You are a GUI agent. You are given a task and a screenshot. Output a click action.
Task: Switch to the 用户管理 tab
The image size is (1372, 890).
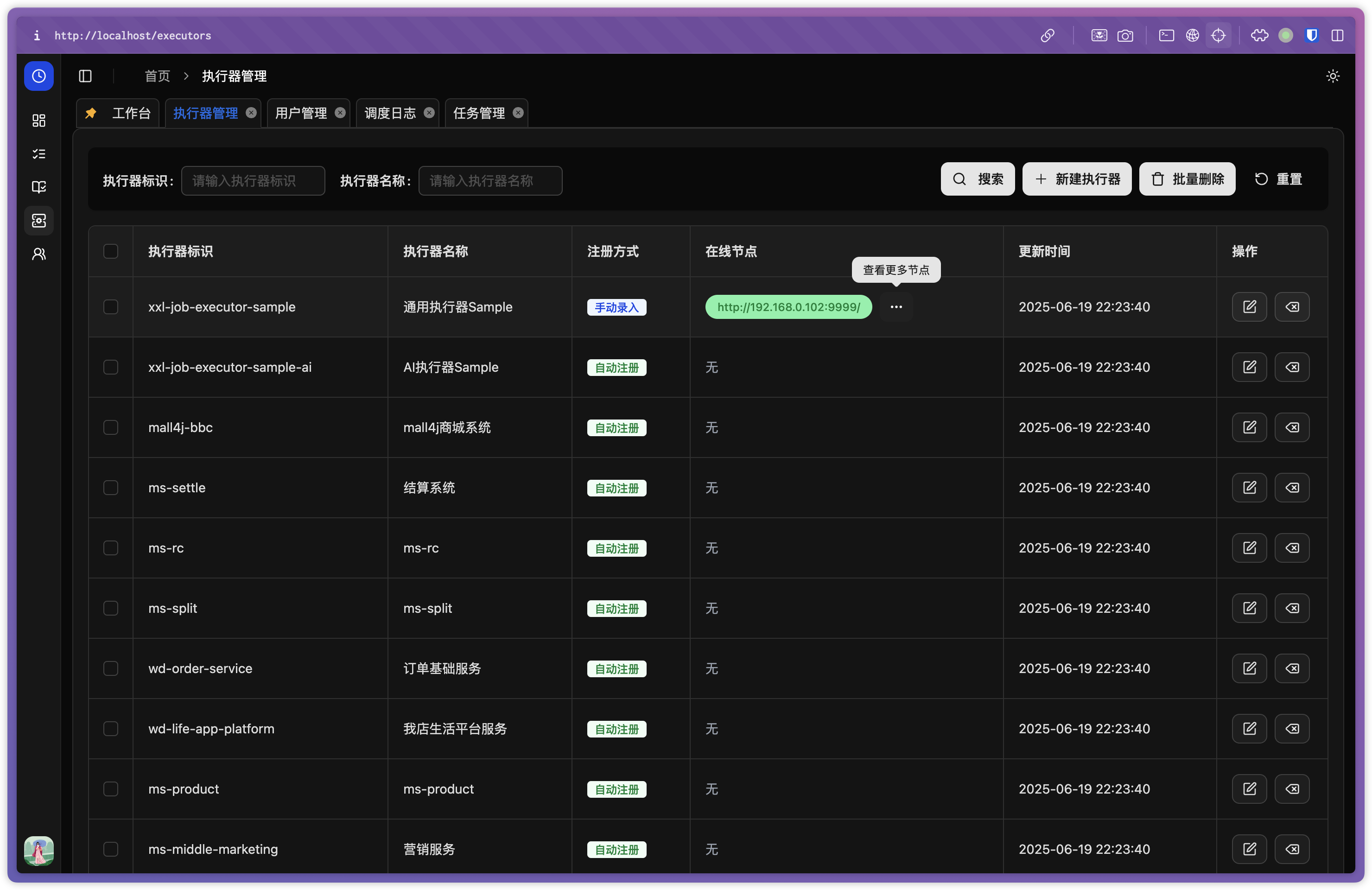tap(301, 113)
